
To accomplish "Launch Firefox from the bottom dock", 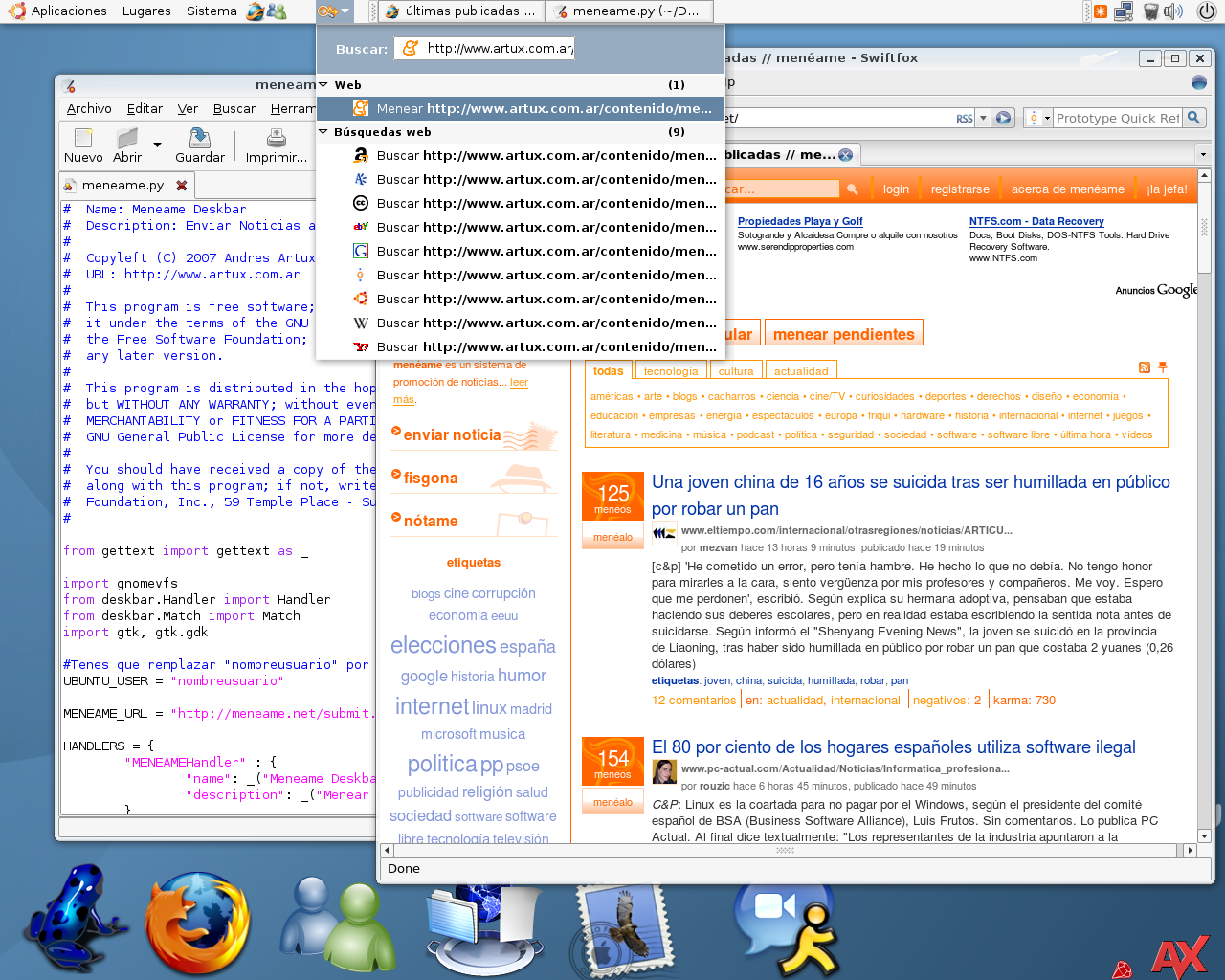I will point(198,924).
